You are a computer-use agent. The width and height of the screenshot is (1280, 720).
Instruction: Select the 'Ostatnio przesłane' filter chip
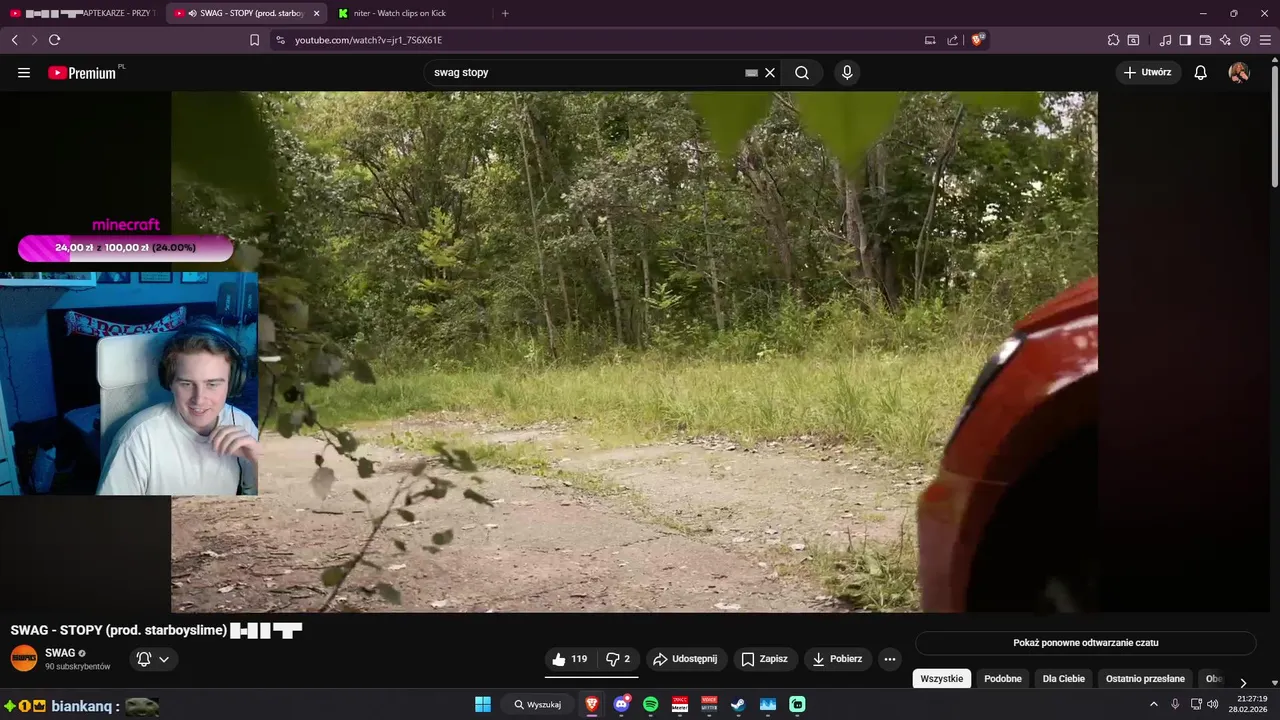pos(1145,678)
